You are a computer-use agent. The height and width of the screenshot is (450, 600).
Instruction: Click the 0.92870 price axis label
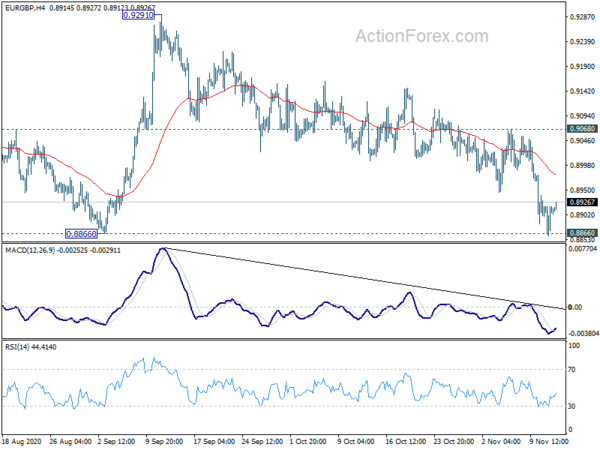point(582,17)
